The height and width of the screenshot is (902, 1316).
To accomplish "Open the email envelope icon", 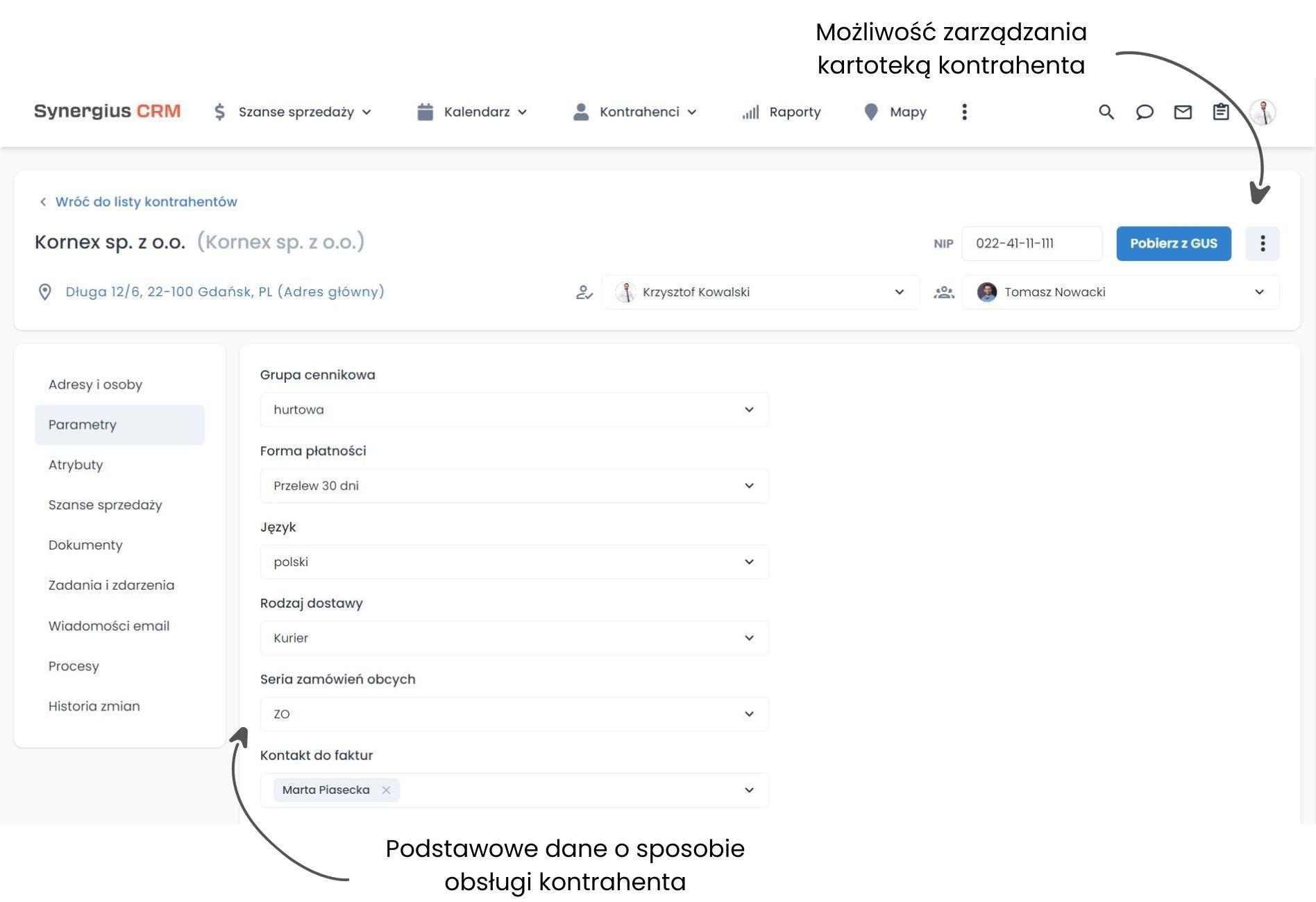I will (x=1183, y=112).
